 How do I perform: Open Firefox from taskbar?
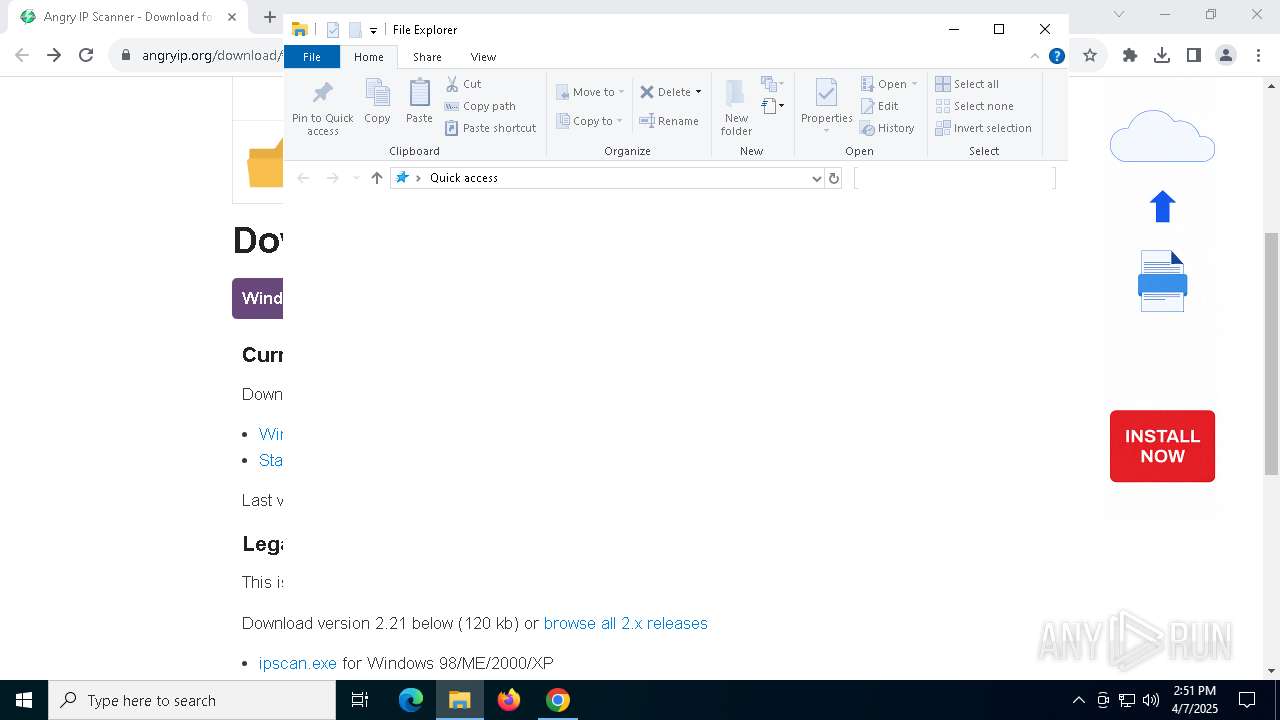point(509,700)
